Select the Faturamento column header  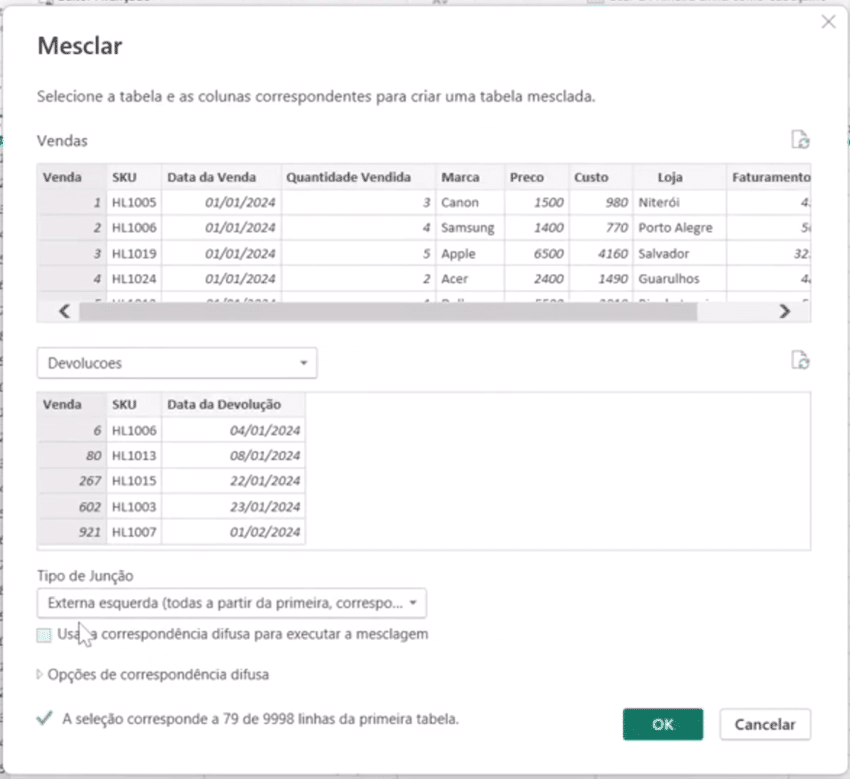pos(769,177)
